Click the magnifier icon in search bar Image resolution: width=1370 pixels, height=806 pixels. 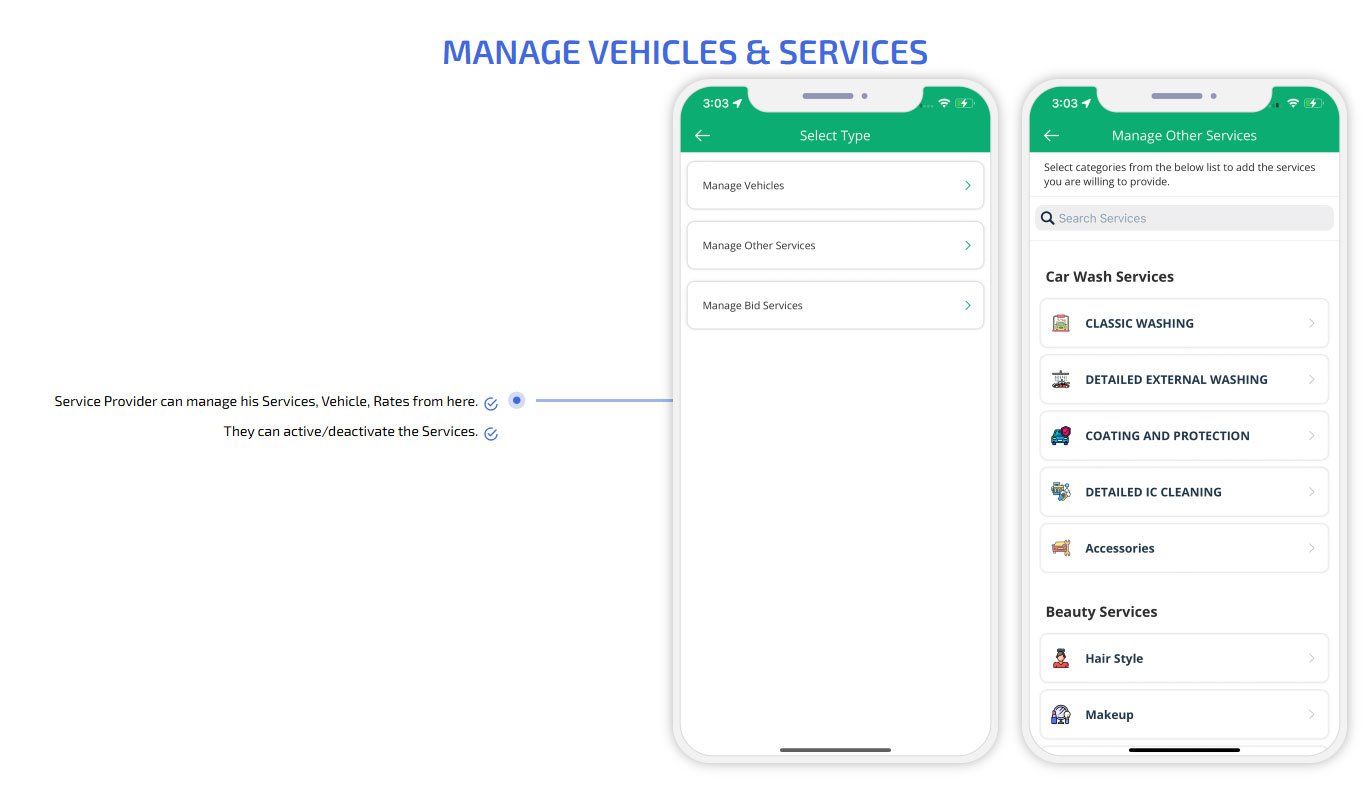pos(1048,218)
